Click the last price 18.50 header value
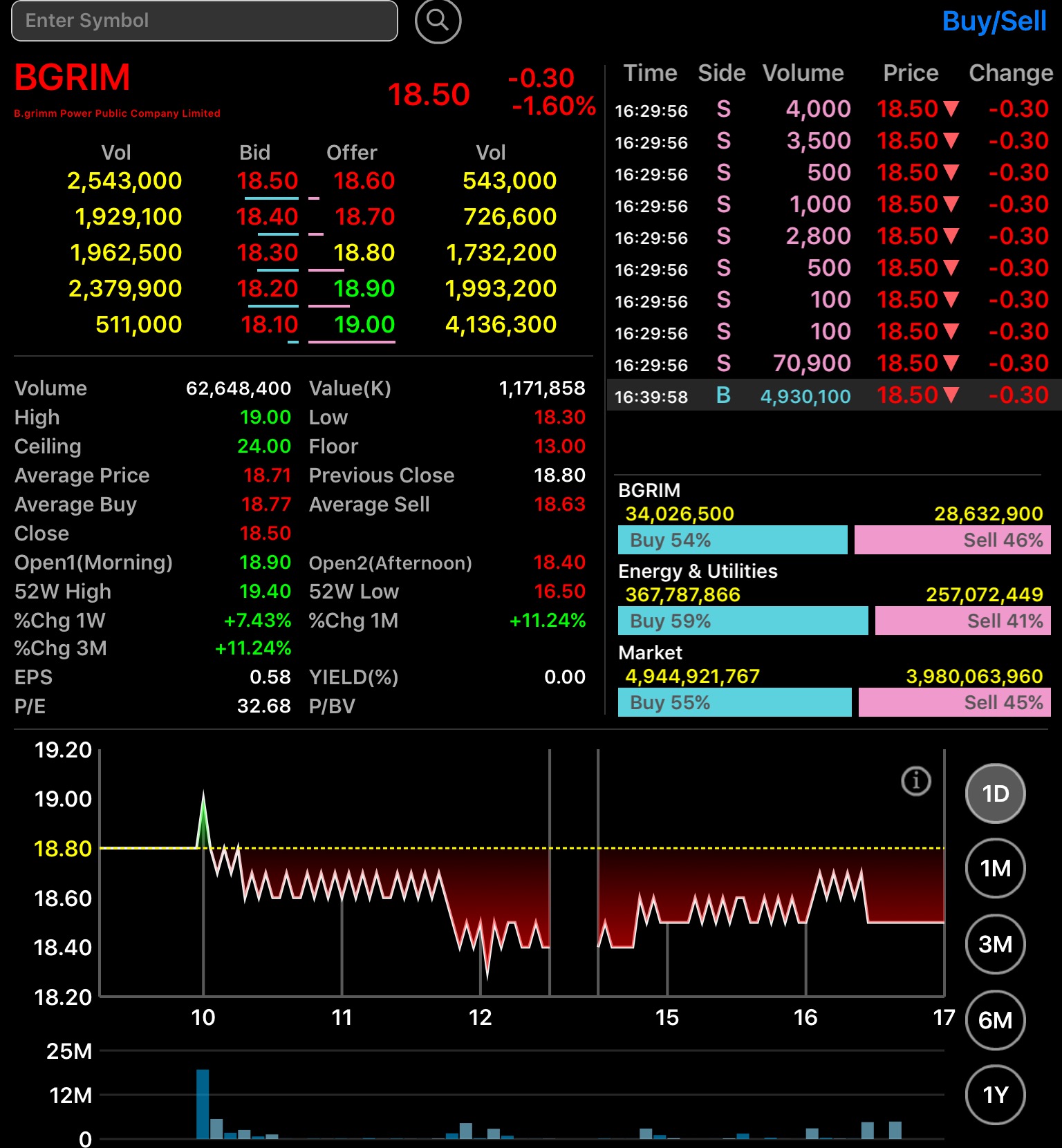Viewport: 1062px width, 1148px height. [x=429, y=95]
